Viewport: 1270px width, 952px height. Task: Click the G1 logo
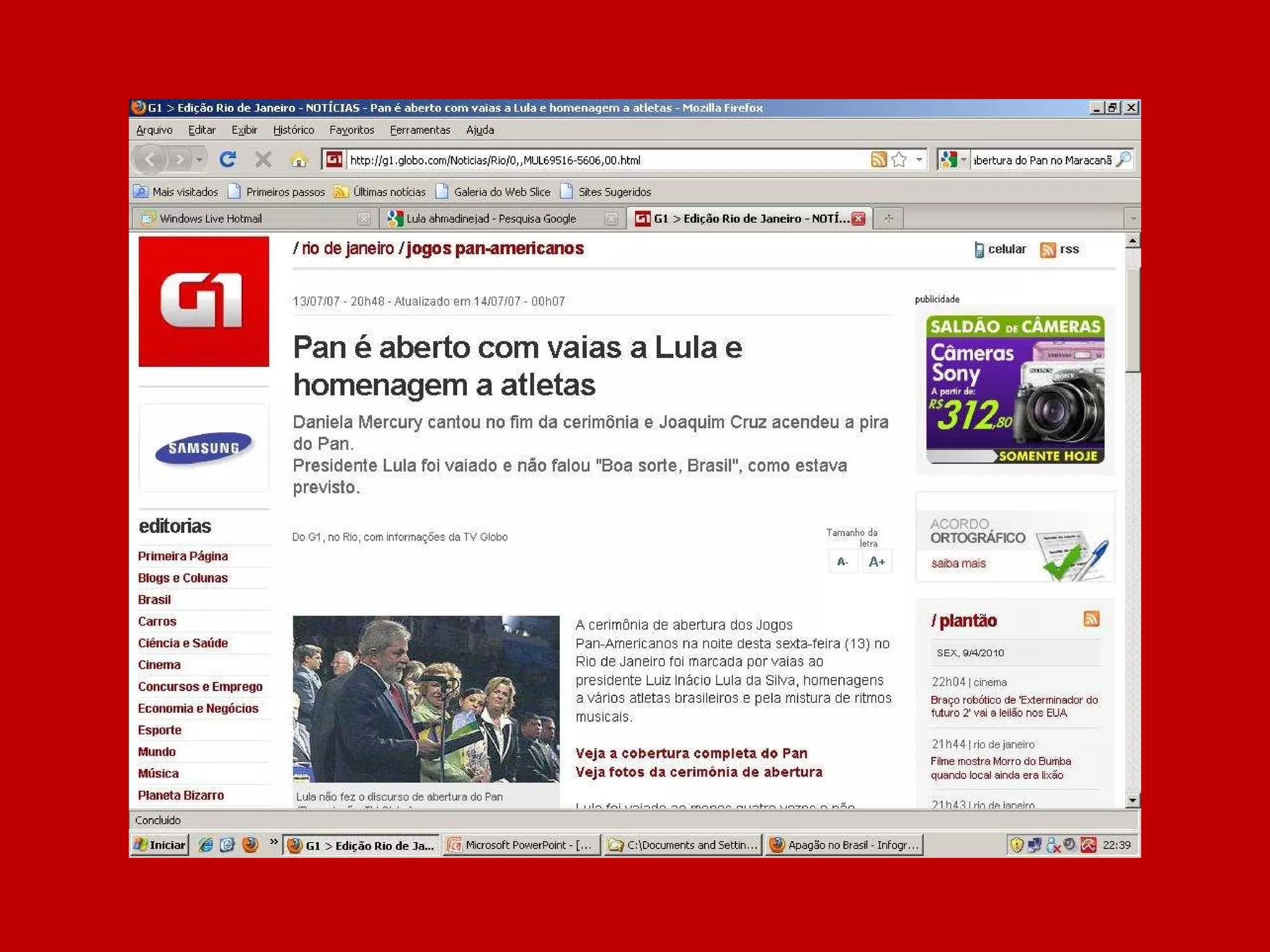(x=203, y=301)
